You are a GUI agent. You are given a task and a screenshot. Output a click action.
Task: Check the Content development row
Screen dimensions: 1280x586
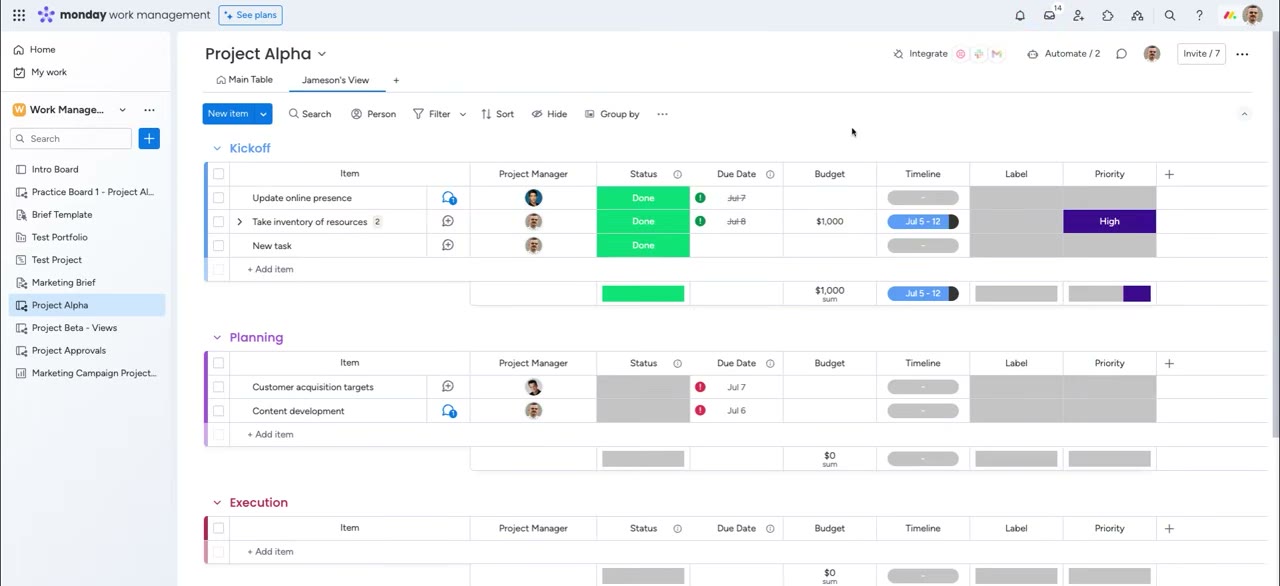[218, 411]
